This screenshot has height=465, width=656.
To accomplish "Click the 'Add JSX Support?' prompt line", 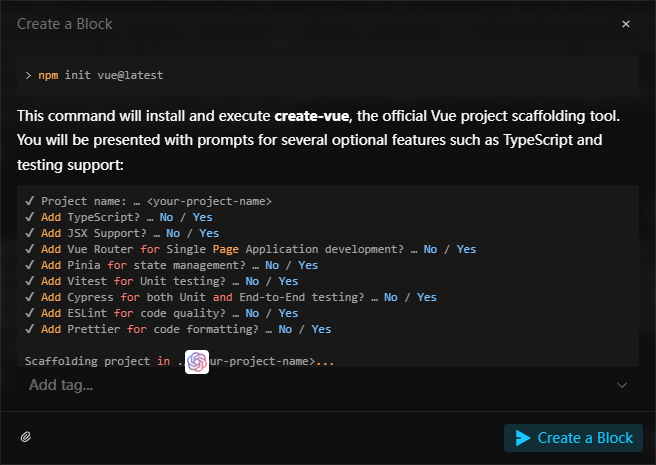I will (x=122, y=233).
